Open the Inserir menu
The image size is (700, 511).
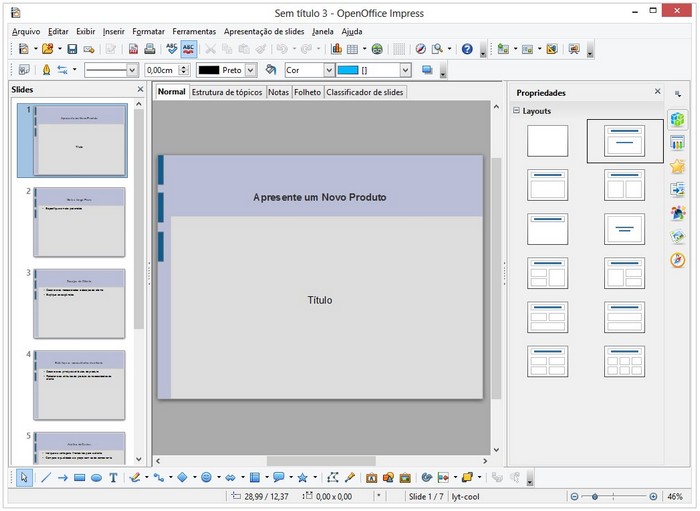pyautogui.click(x=113, y=31)
